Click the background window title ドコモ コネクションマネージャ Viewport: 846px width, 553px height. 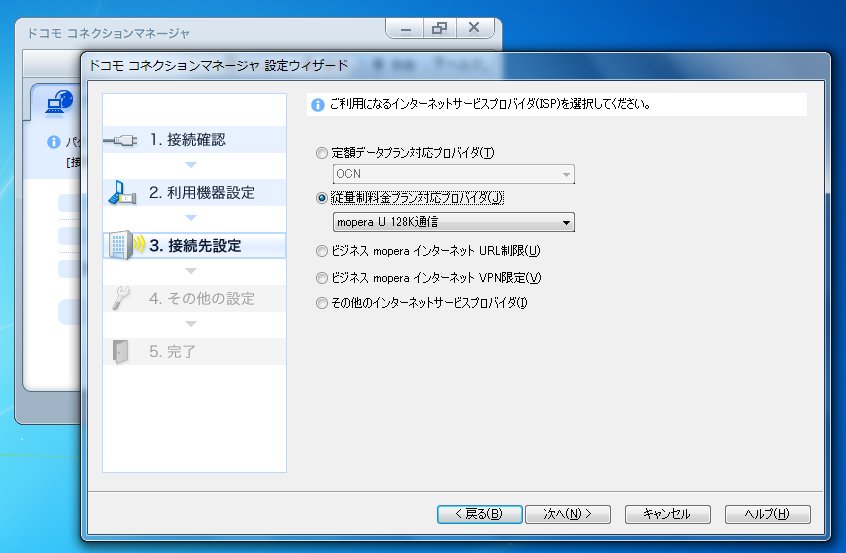[108, 33]
